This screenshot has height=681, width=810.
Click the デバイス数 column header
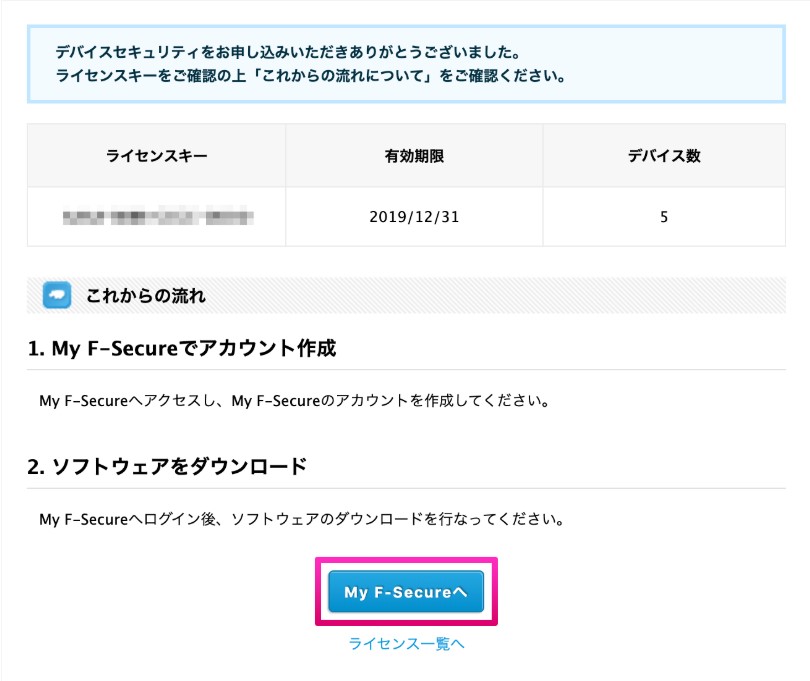[664, 156]
